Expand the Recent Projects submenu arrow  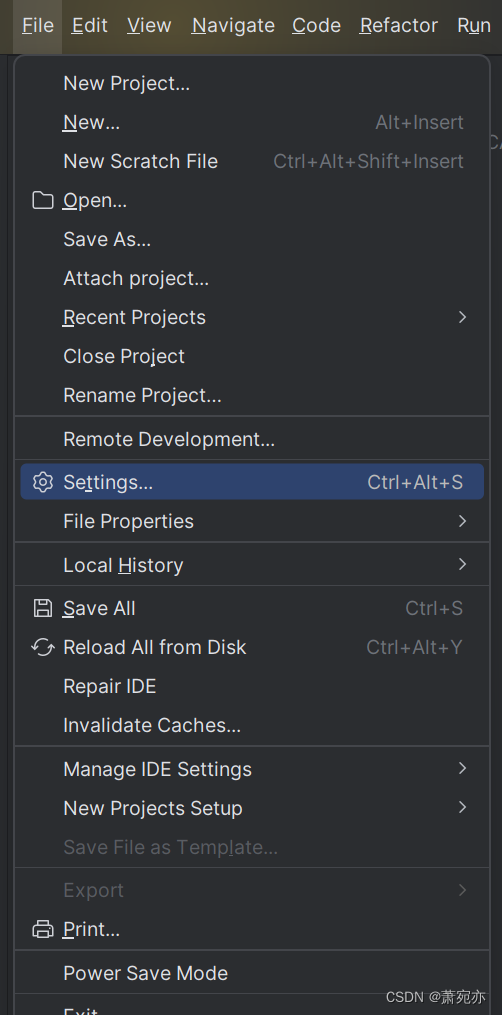pyautogui.click(x=462, y=317)
